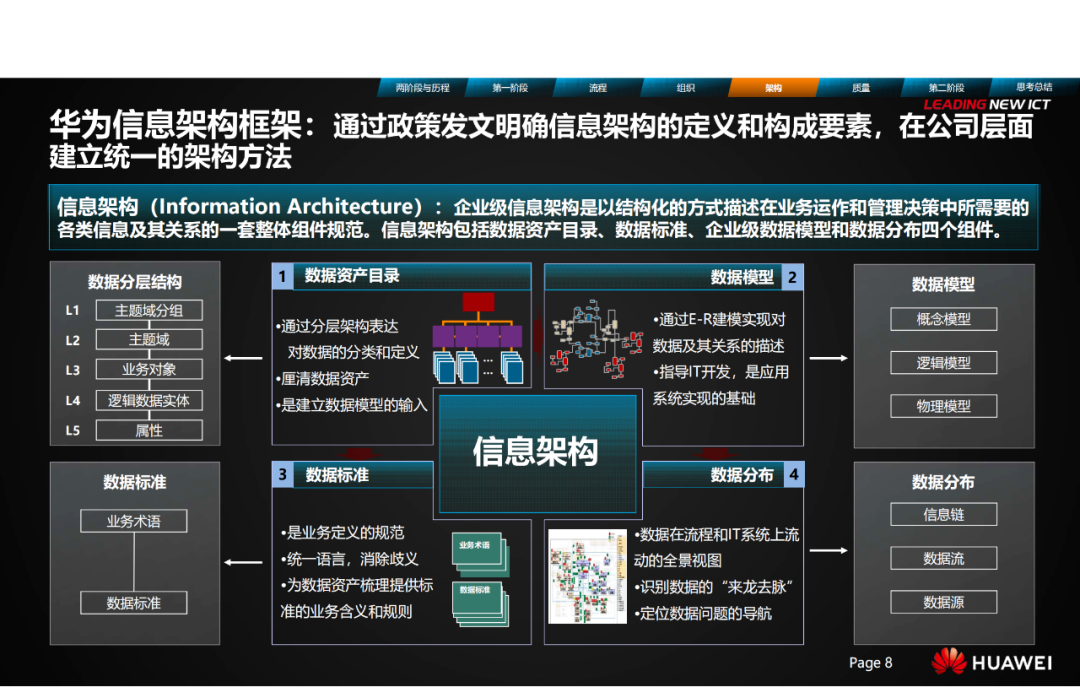Click the Huawei logo in the footer
The width and height of the screenshot is (1080, 690).
pyautogui.click(x=993, y=662)
